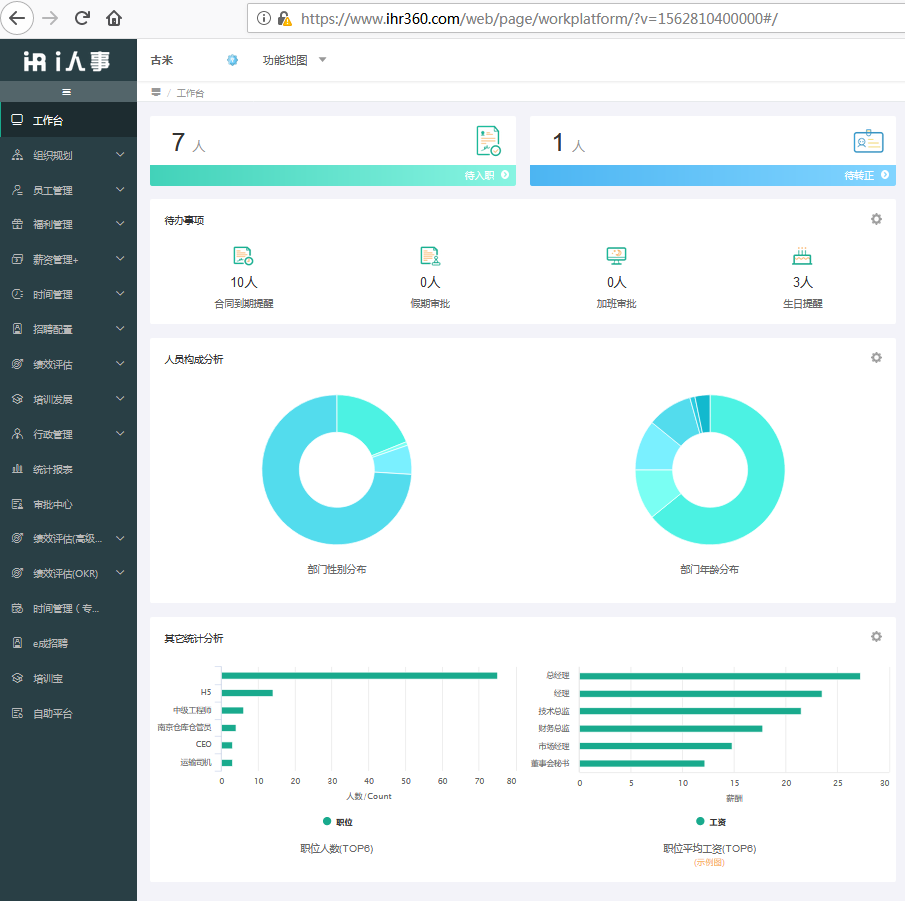The height and width of the screenshot is (901, 905).
Task: Click the browser back arrow button
Action: [x=17, y=18]
